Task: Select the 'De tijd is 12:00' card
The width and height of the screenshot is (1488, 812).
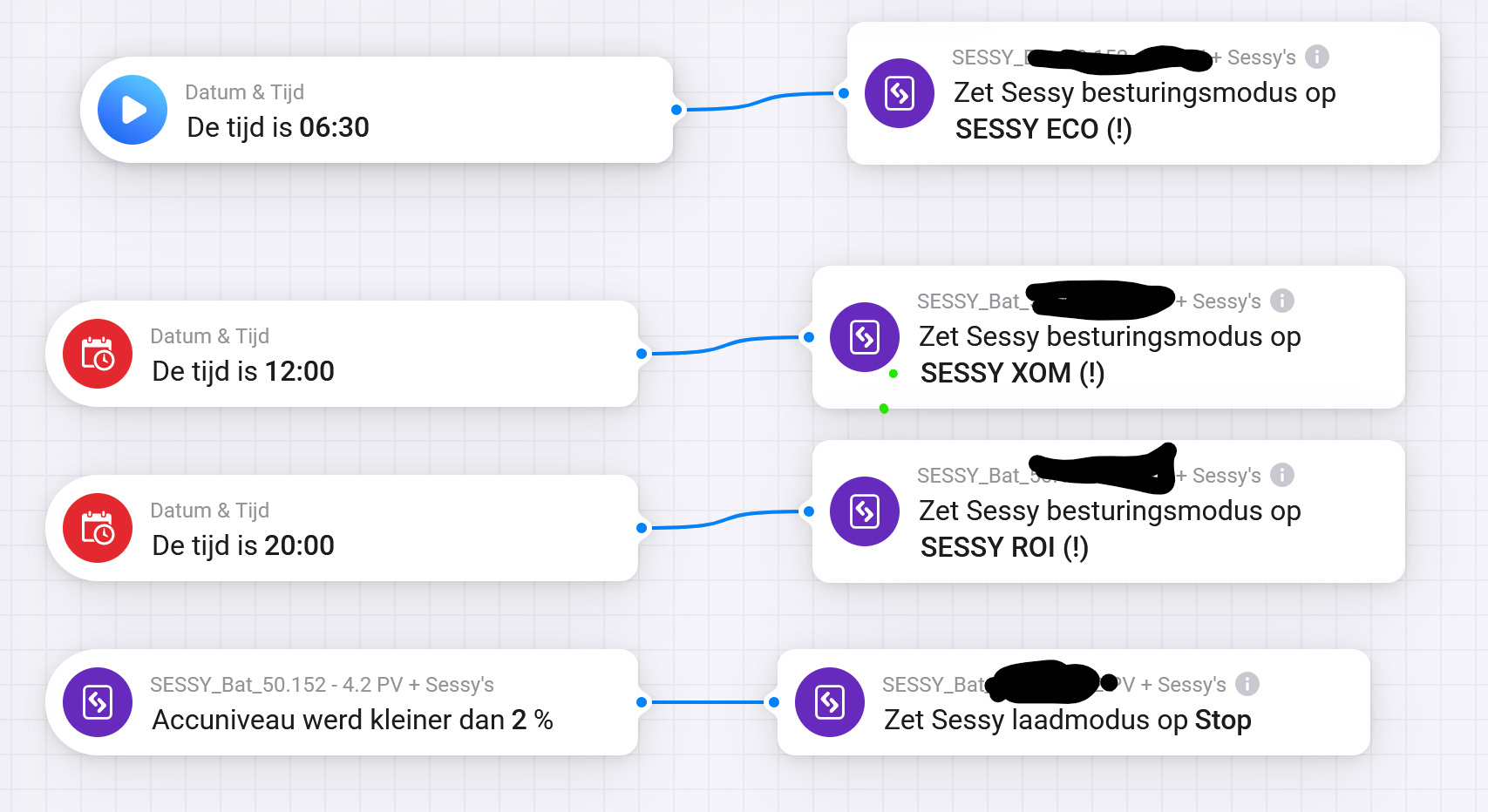Action: point(342,354)
